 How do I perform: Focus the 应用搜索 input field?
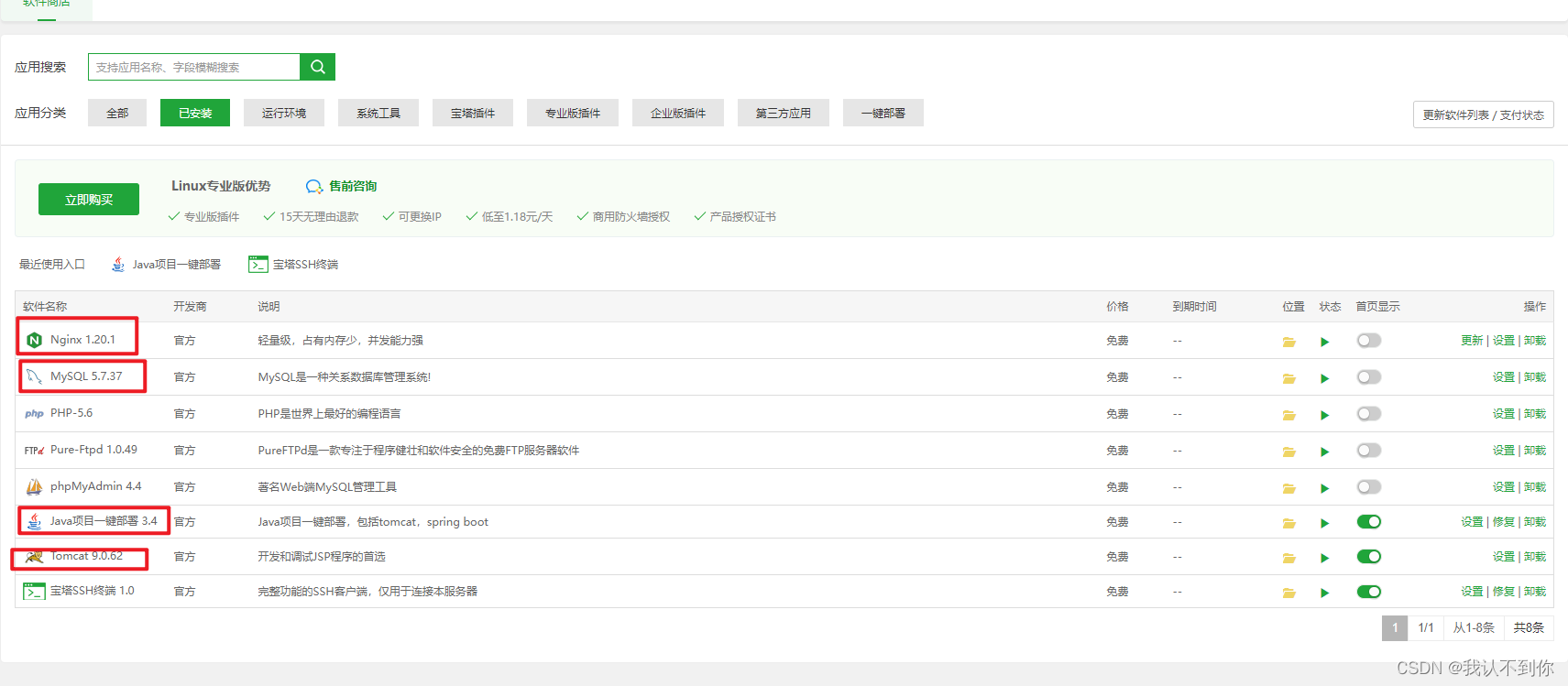pyautogui.click(x=194, y=67)
